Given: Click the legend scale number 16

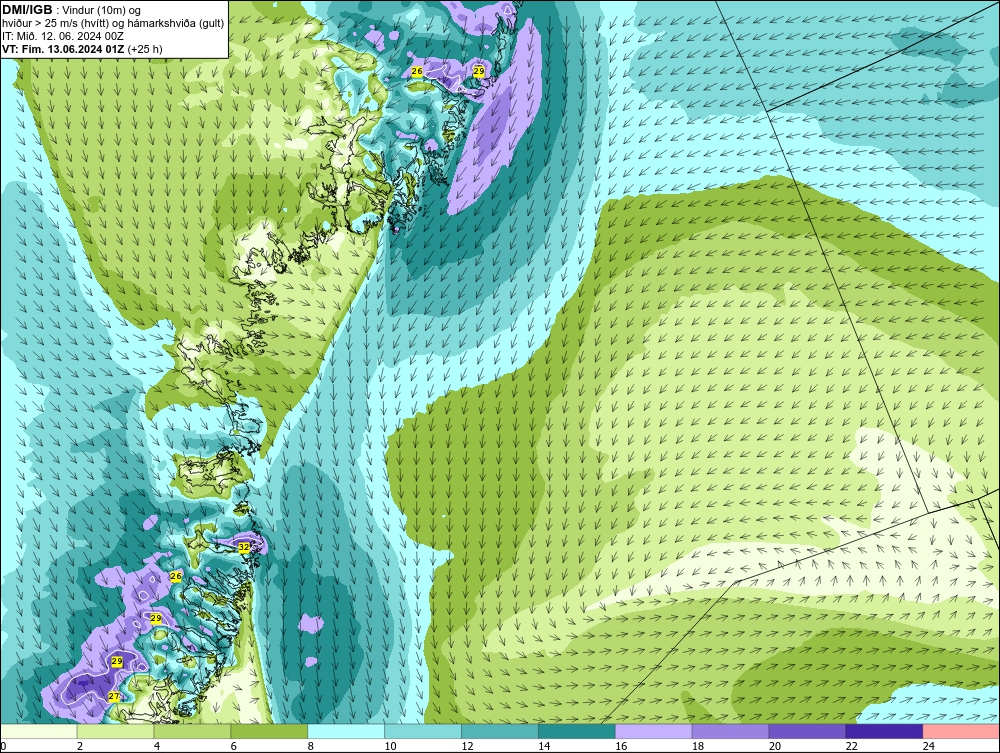Looking at the screenshot, I should tap(621, 746).
